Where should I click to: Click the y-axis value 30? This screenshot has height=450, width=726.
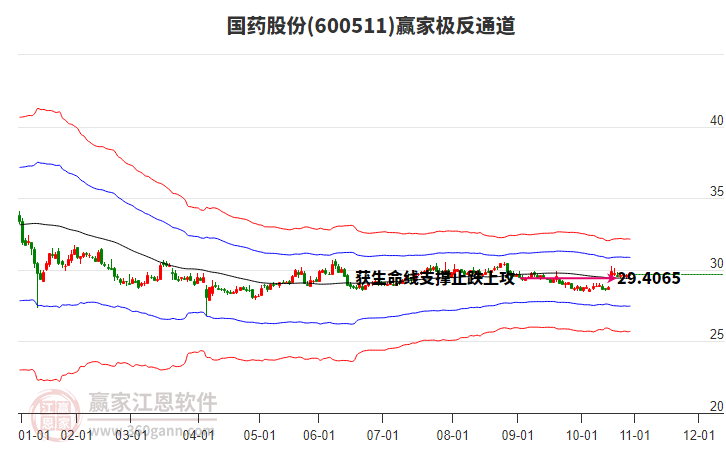pos(717,263)
